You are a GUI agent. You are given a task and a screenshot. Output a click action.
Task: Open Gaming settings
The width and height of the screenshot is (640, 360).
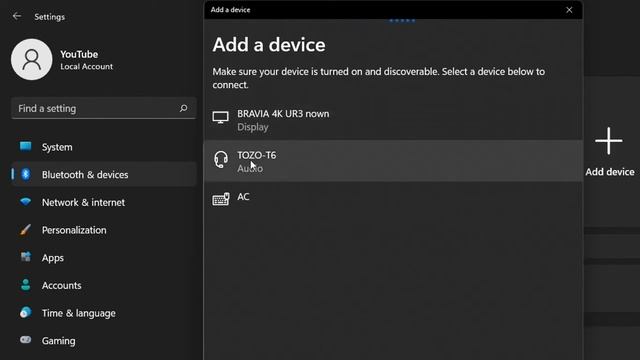(104, 341)
